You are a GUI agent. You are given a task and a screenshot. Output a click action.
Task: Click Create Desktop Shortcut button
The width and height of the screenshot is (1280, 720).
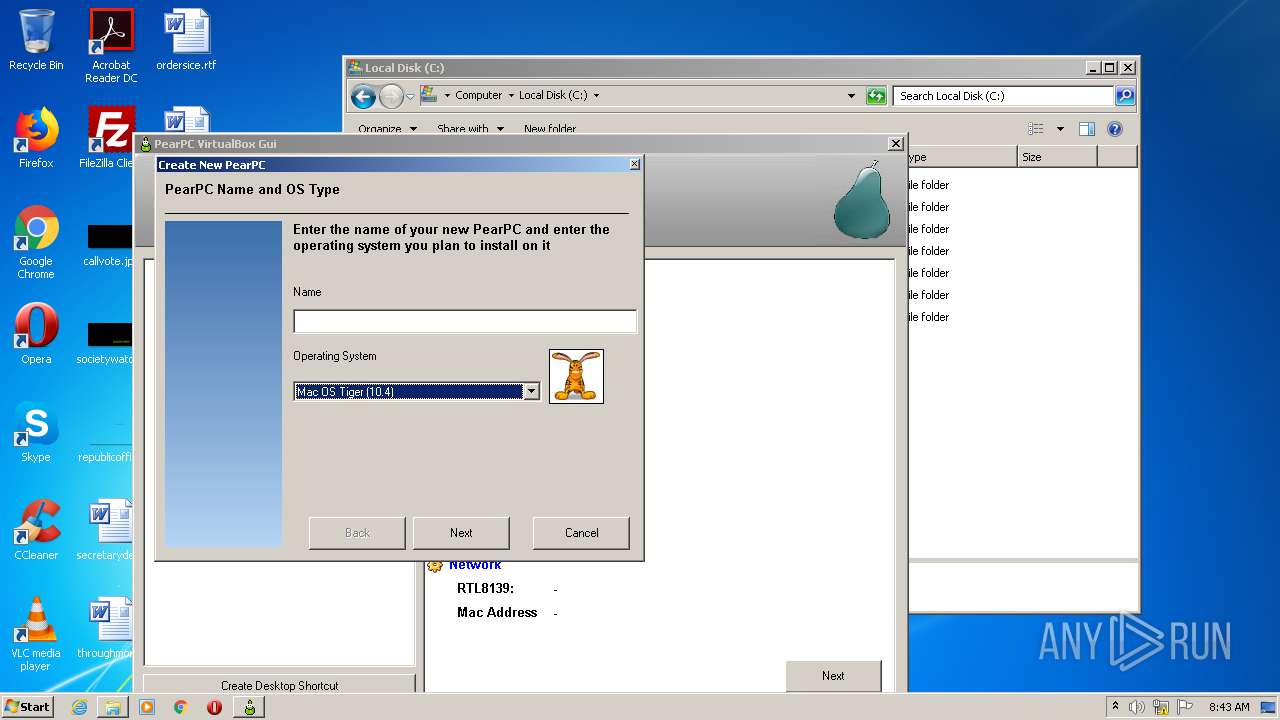[x=279, y=685]
